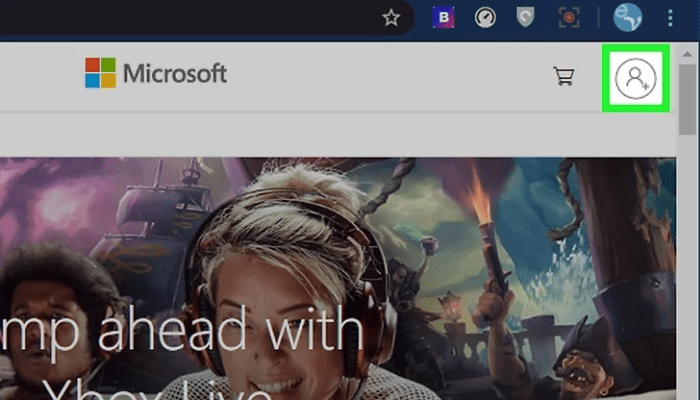Go to the Microsoft wordmark link
The width and height of the screenshot is (700, 400).
click(x=174, y=73)
